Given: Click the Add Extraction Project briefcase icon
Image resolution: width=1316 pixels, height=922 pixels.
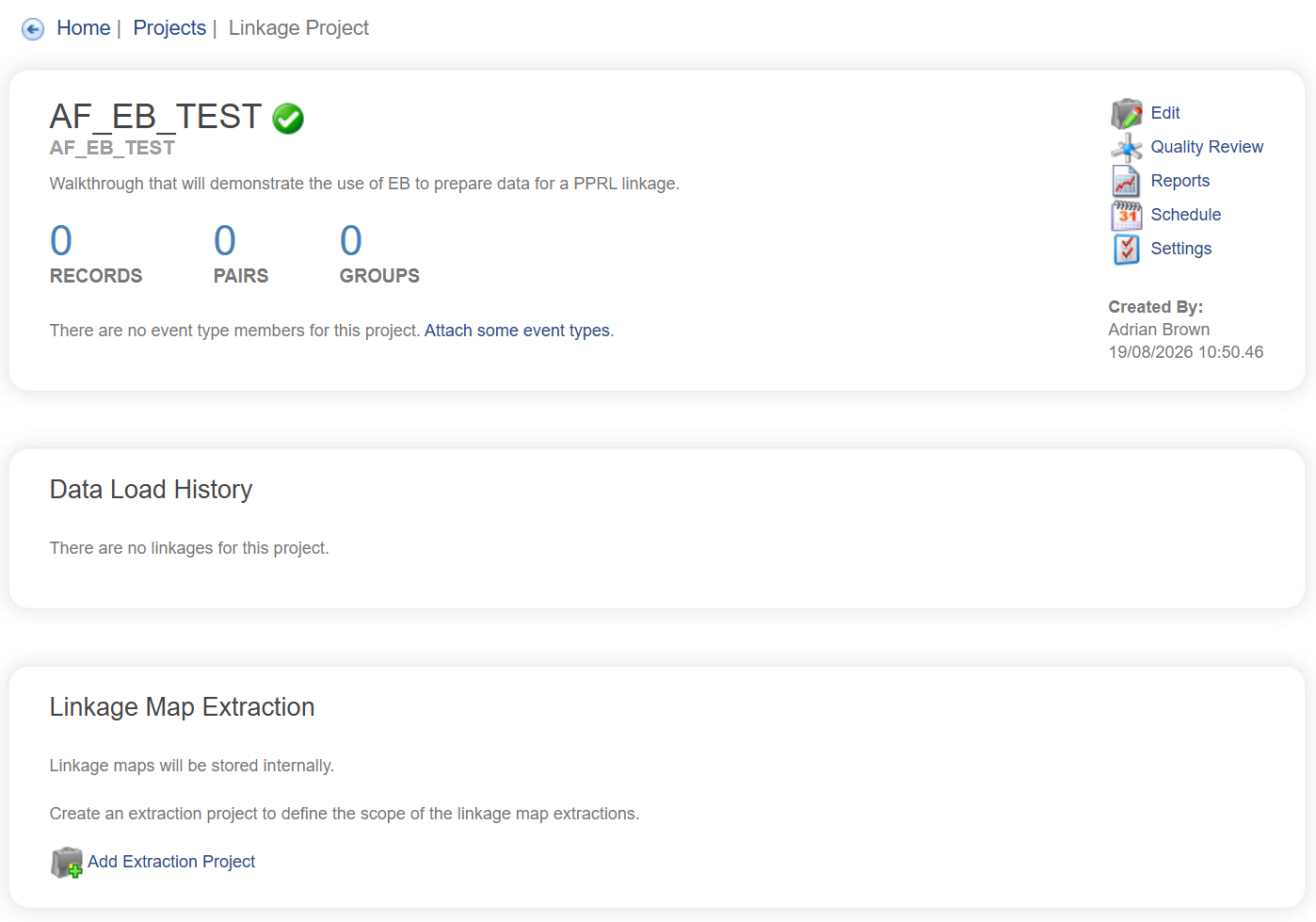Looking at the screenshot, I should (67, 863).
